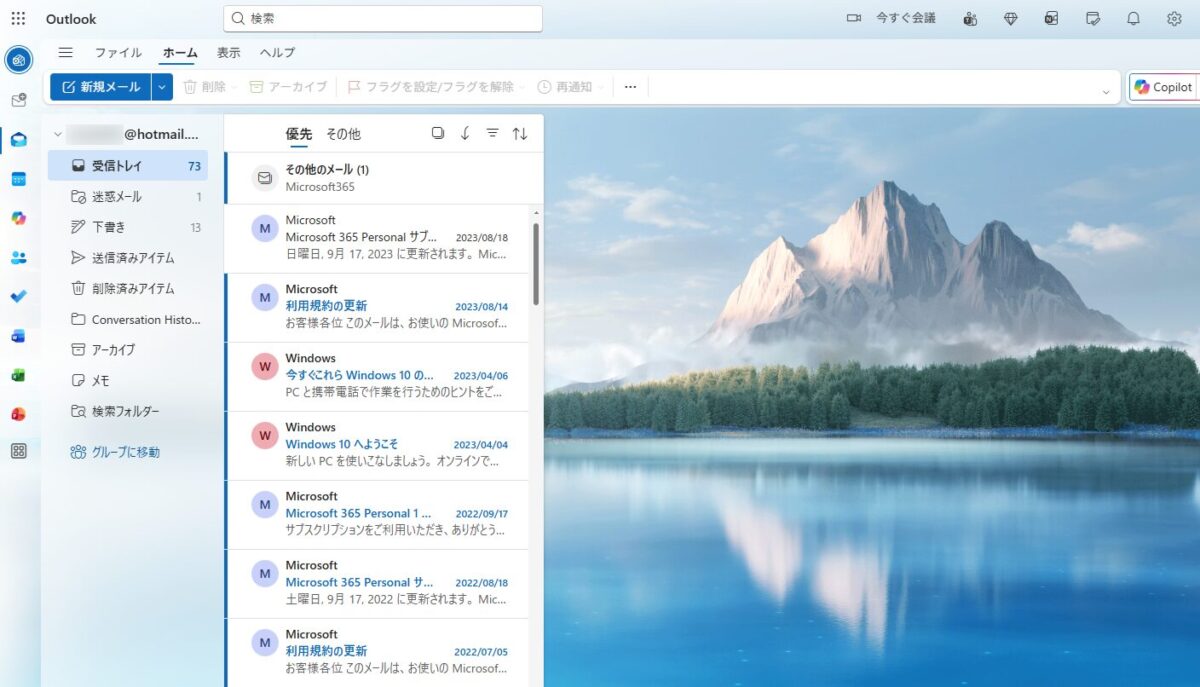Image resolution: width=1200 pixels, height=687 pixels.
Task: Open the Calendar from the left app rail
Action: (x=20, y=179)
